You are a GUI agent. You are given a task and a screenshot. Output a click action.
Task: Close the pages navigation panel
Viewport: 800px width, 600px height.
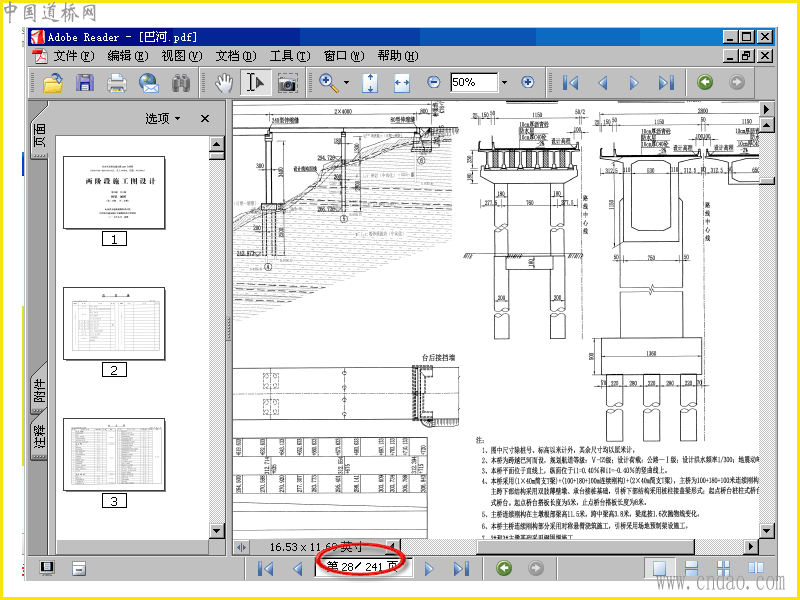pos(205,118)
